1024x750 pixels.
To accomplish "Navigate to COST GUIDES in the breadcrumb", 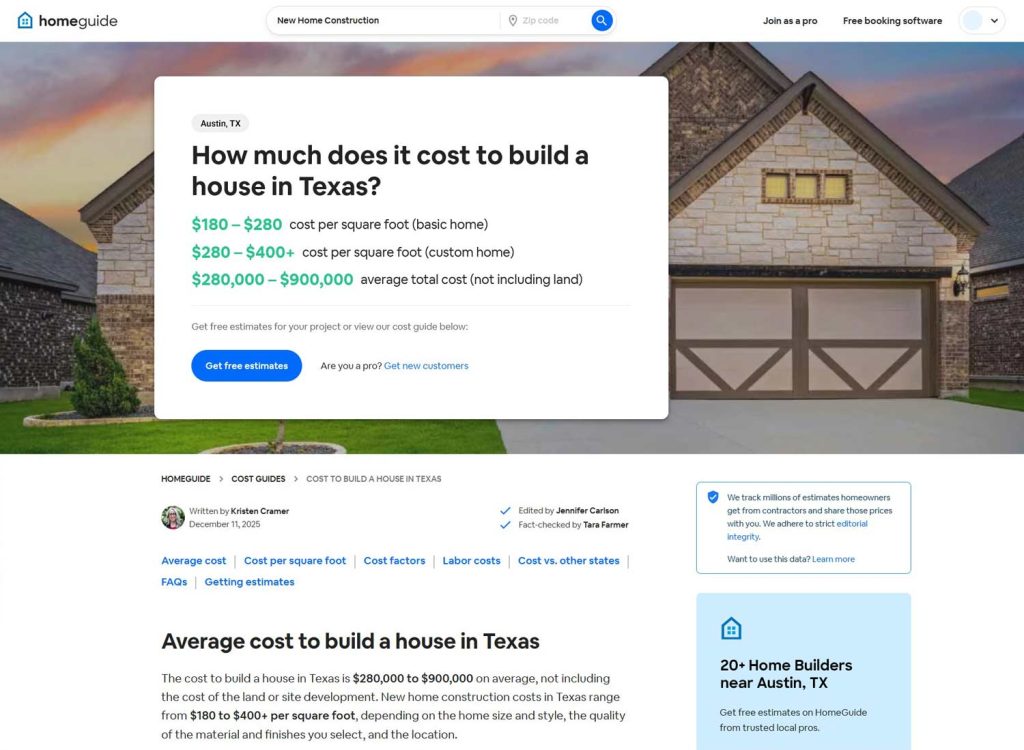I will click(x=258, y=478).
